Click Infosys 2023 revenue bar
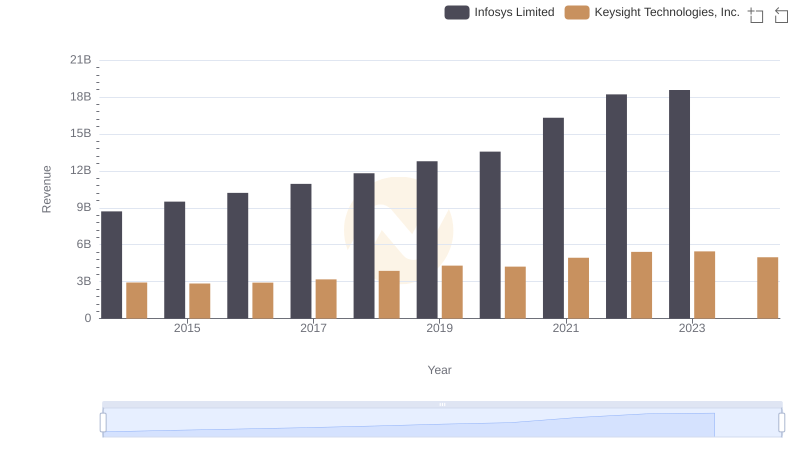The height and width of the screenshot is (461, 800). point(679,204)
